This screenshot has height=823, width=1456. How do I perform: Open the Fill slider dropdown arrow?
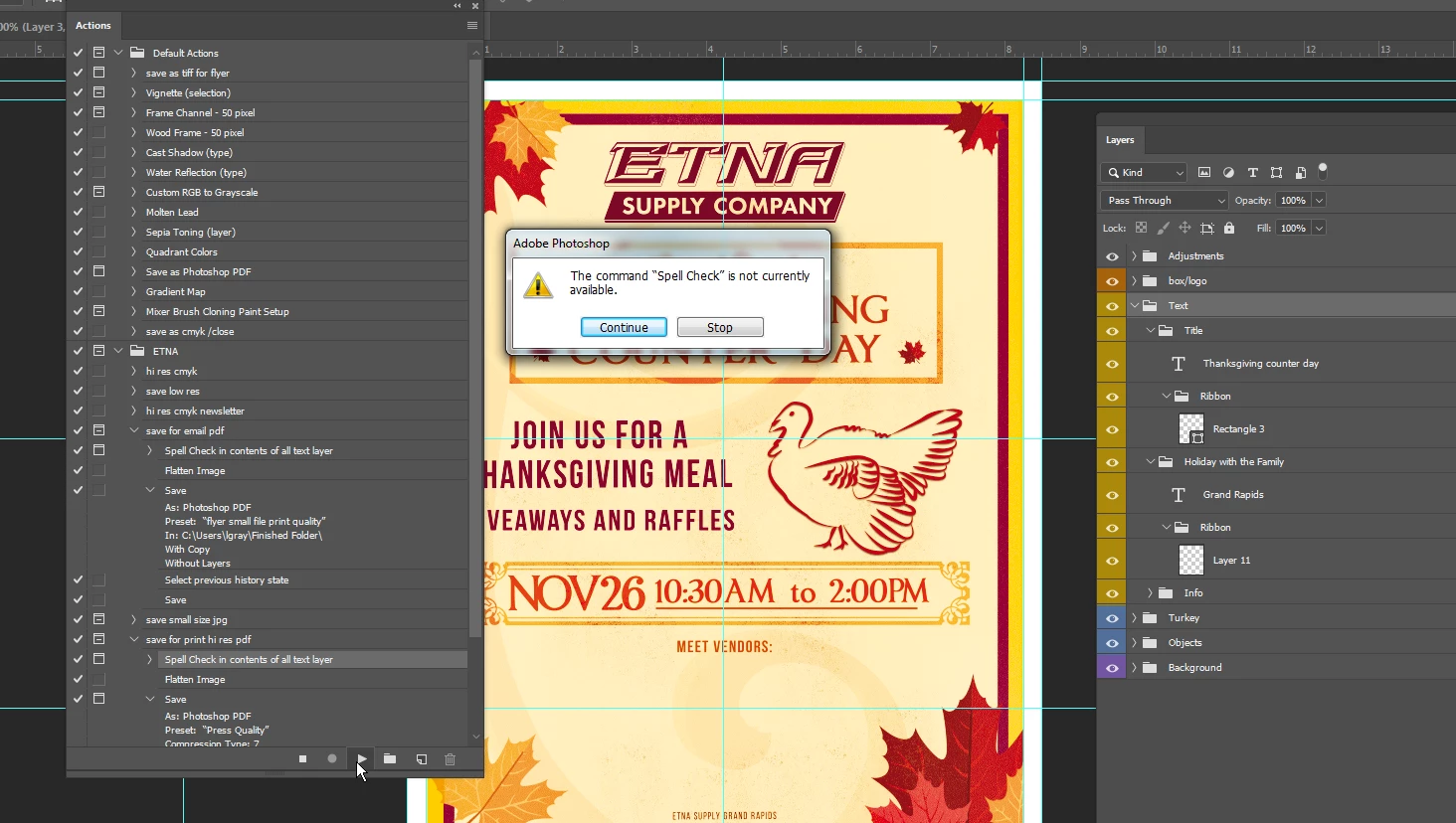pyautogui.click(x=1320, y=229)
